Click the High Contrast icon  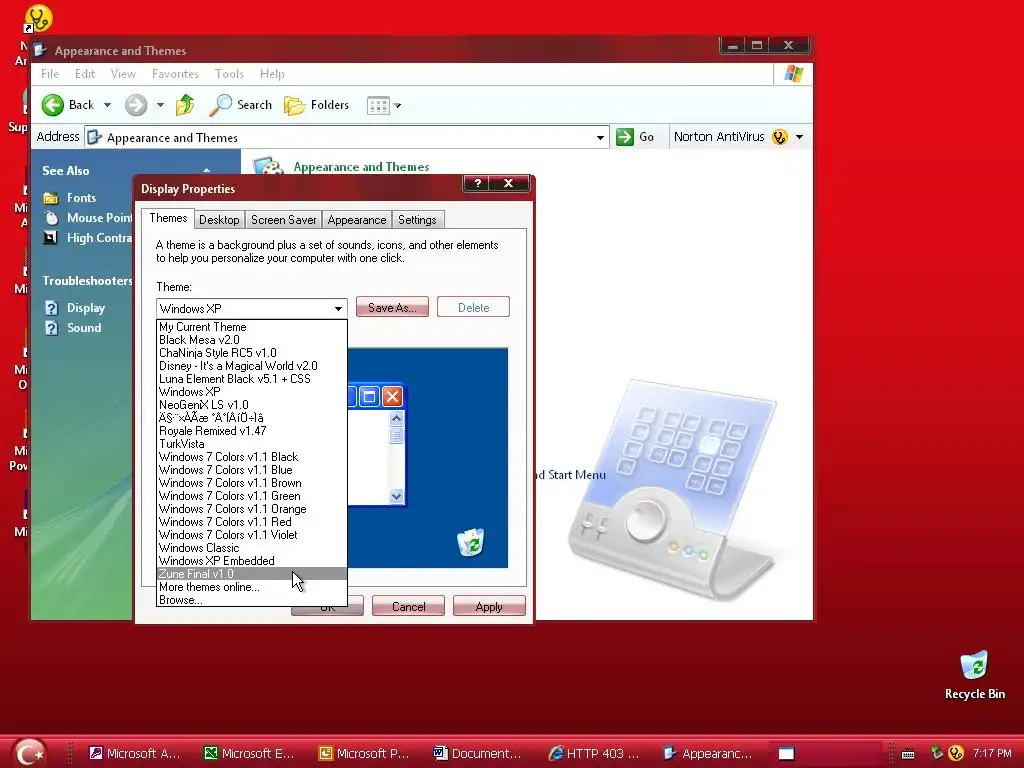(x=51, y=238)
